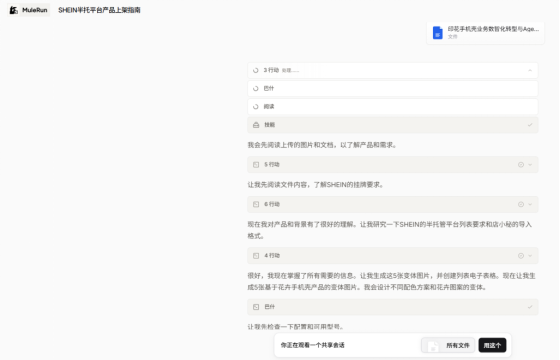The height and width of the screenshot is (360, 560).
Task: Click the skill icon in the 技能 row
Action: pos(256,125)
